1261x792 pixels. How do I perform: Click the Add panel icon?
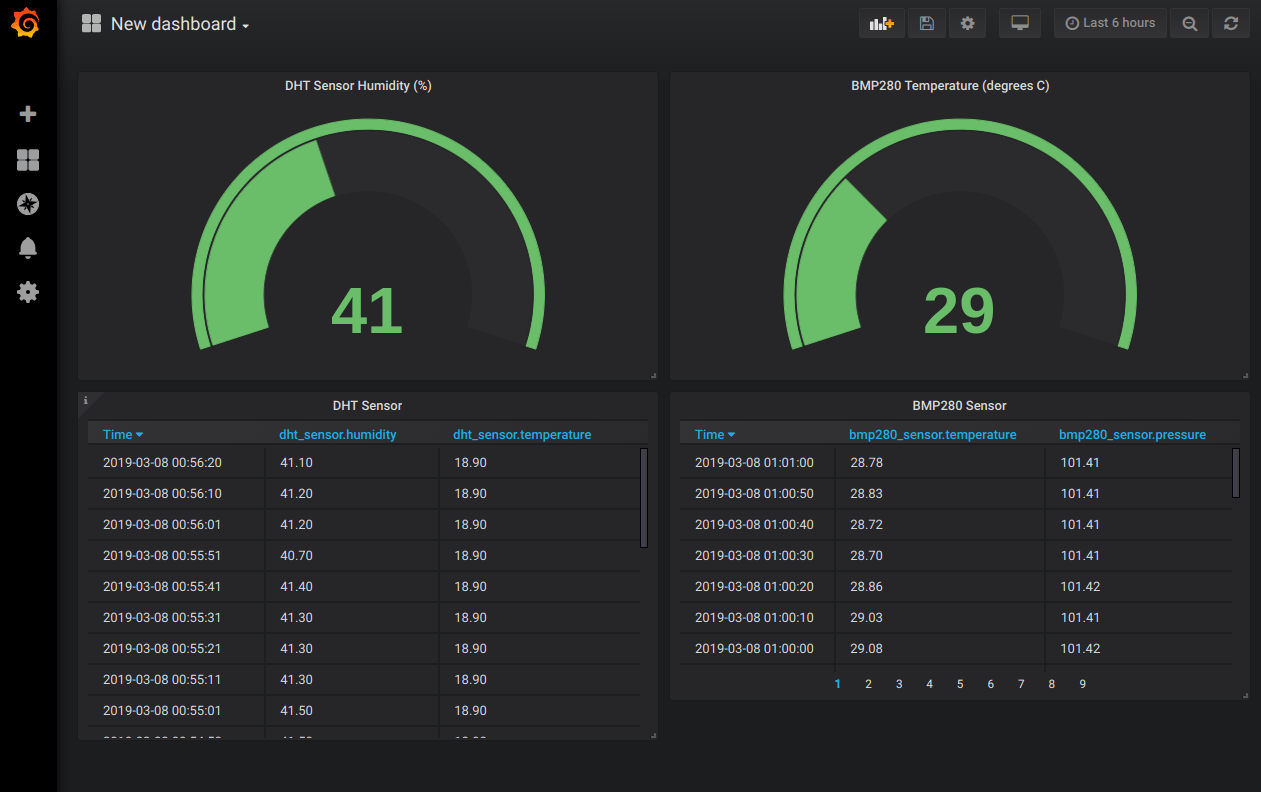[x=881, y=24]
